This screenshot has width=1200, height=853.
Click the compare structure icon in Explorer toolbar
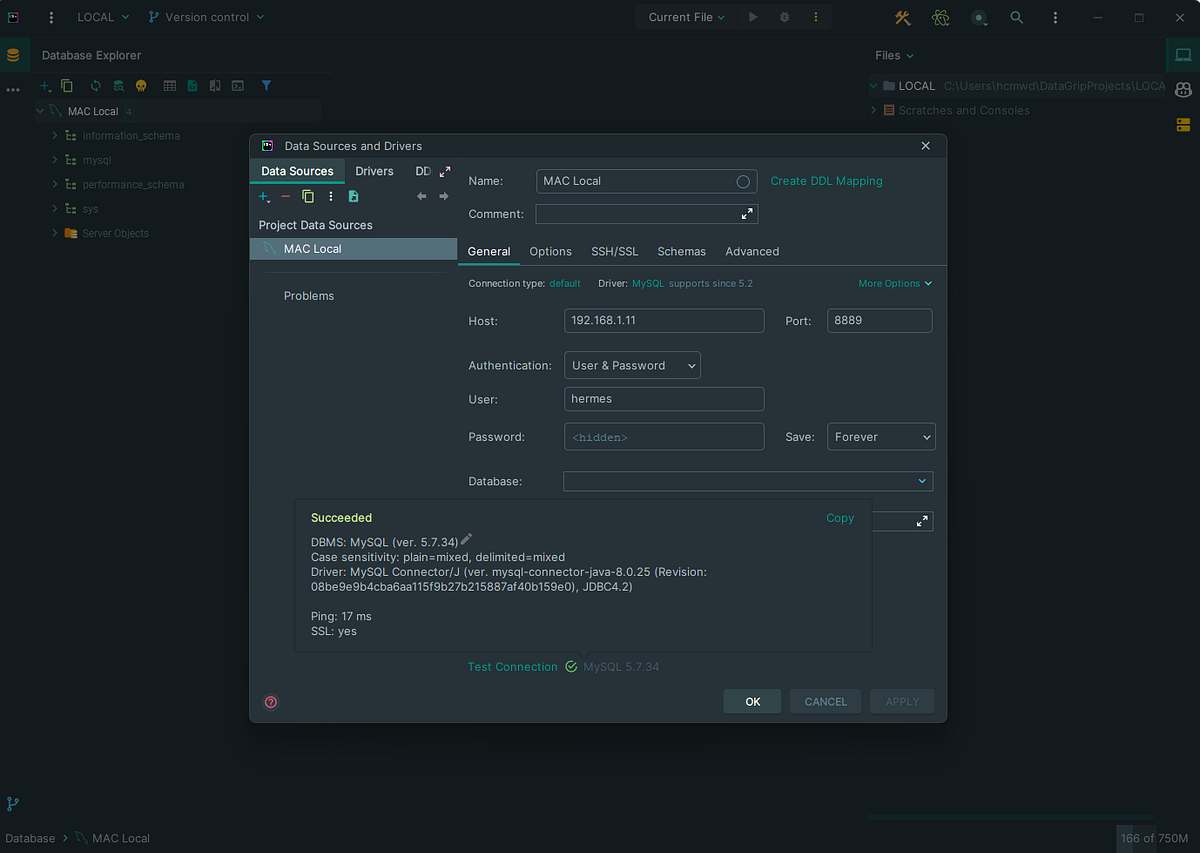click(x=215, y=86)
